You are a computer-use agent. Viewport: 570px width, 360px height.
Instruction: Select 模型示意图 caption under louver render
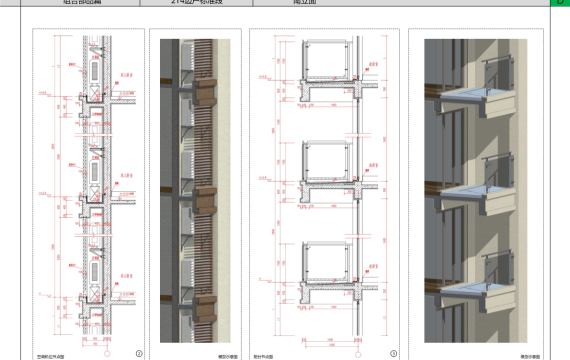pyautogui.click(x=228, y=357)
